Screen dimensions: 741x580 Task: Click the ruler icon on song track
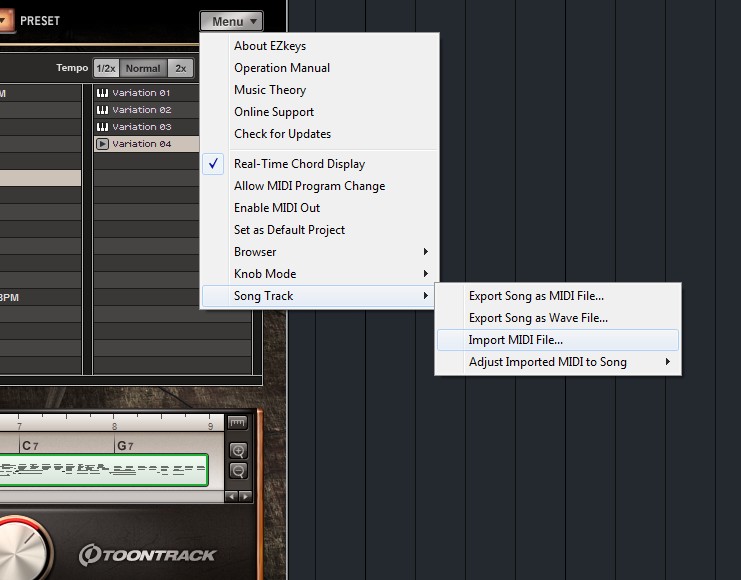(237, 422)
